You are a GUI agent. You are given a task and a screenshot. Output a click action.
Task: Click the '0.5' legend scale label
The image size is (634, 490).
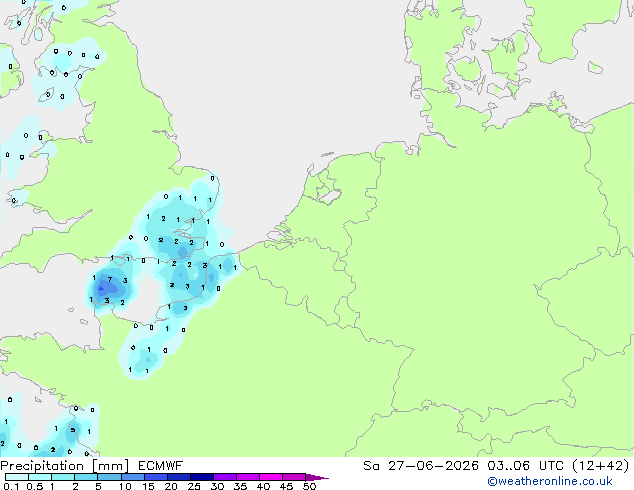[x=34, y=486]
